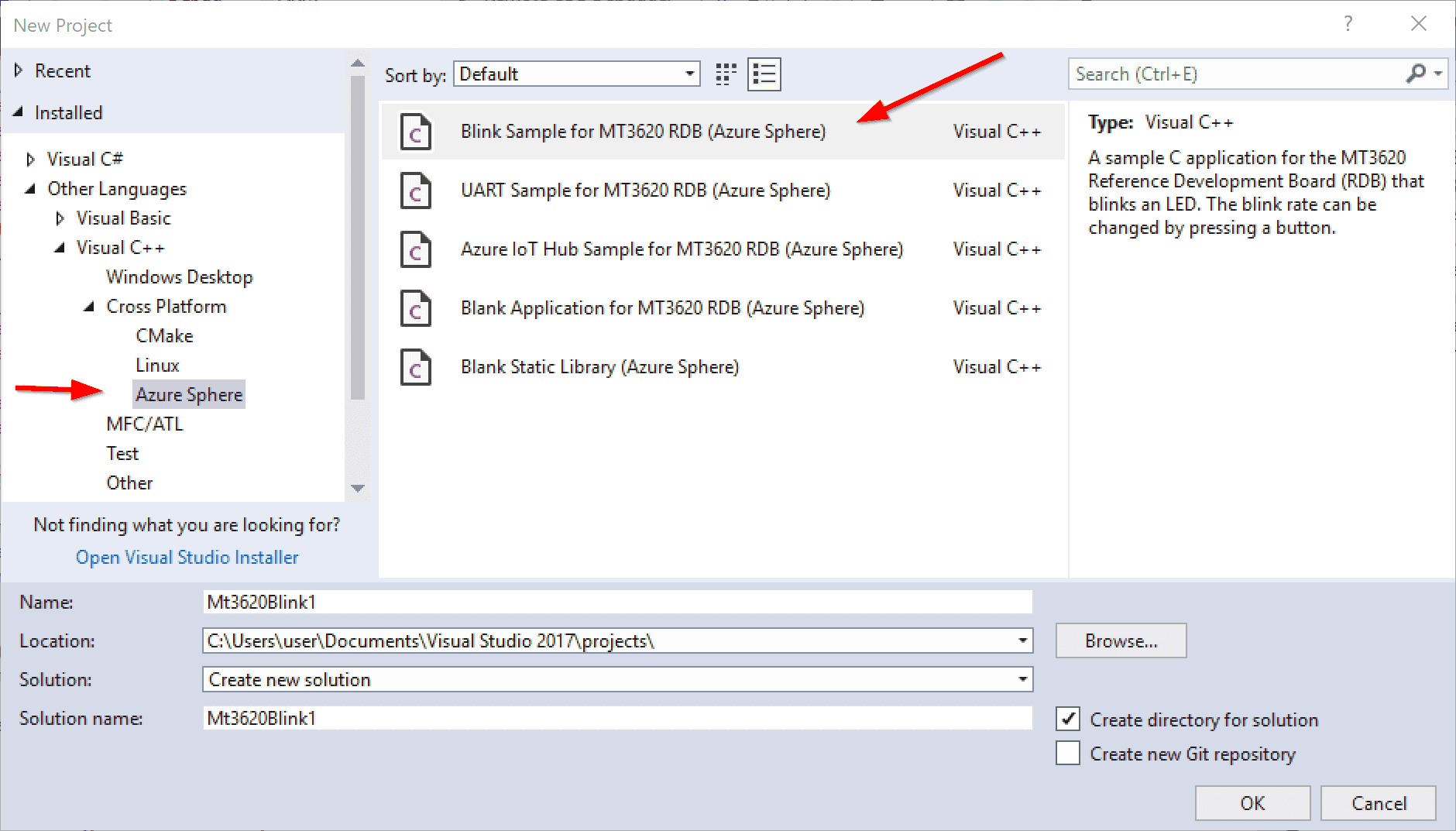Expand the Visual C# node
Screen dimensions: 1456x831
tap(30, 160)
